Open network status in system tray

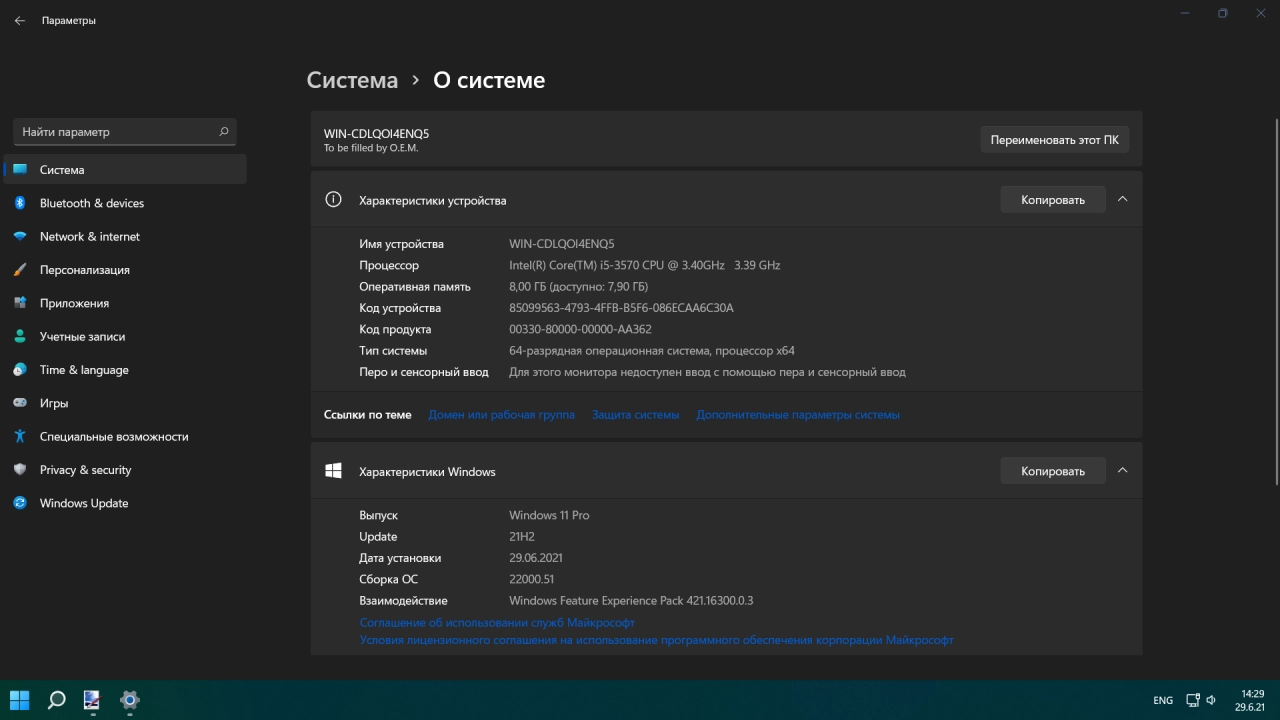tap(1193, 700)
